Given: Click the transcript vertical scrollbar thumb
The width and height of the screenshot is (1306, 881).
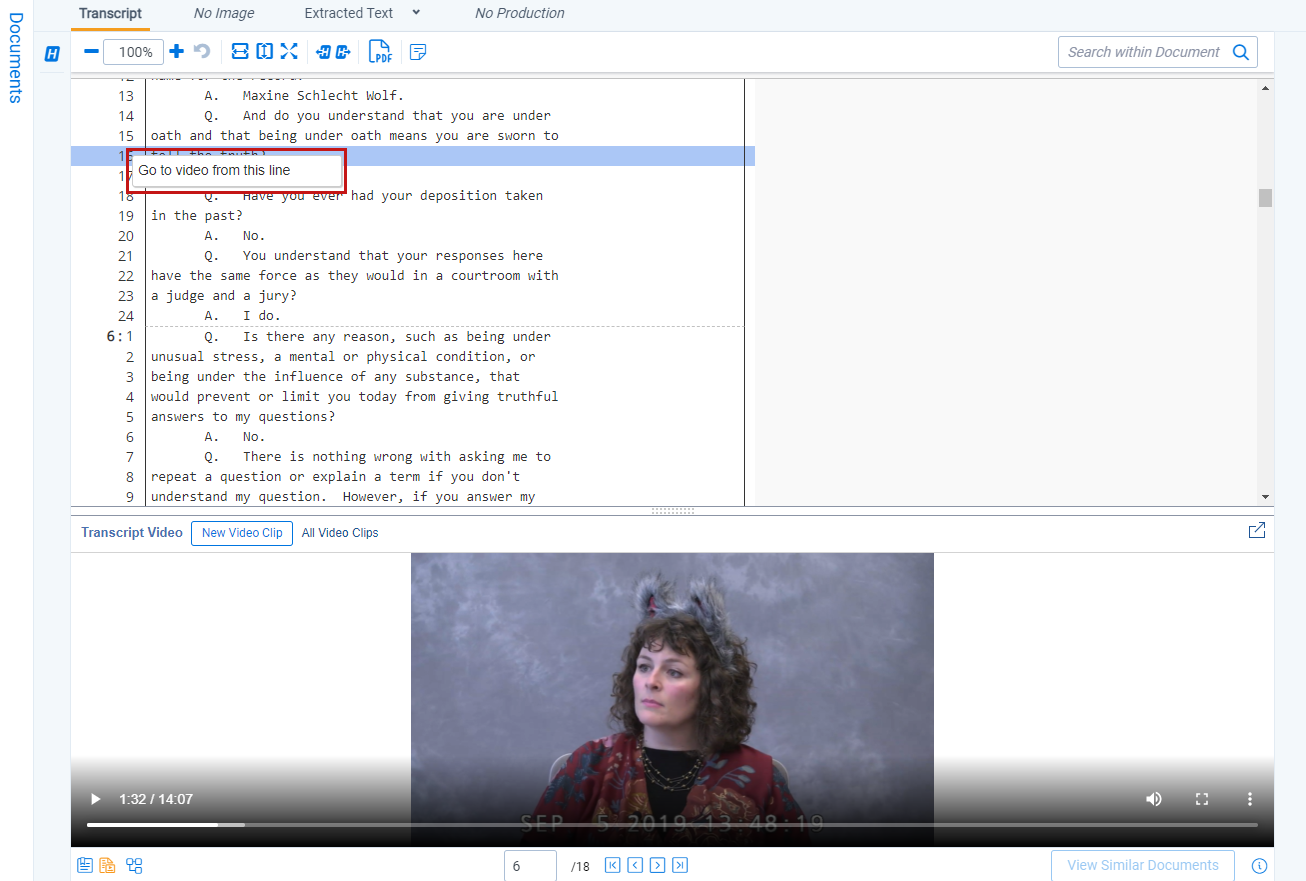Looking at the screenshot, I should pos(1265,198).
